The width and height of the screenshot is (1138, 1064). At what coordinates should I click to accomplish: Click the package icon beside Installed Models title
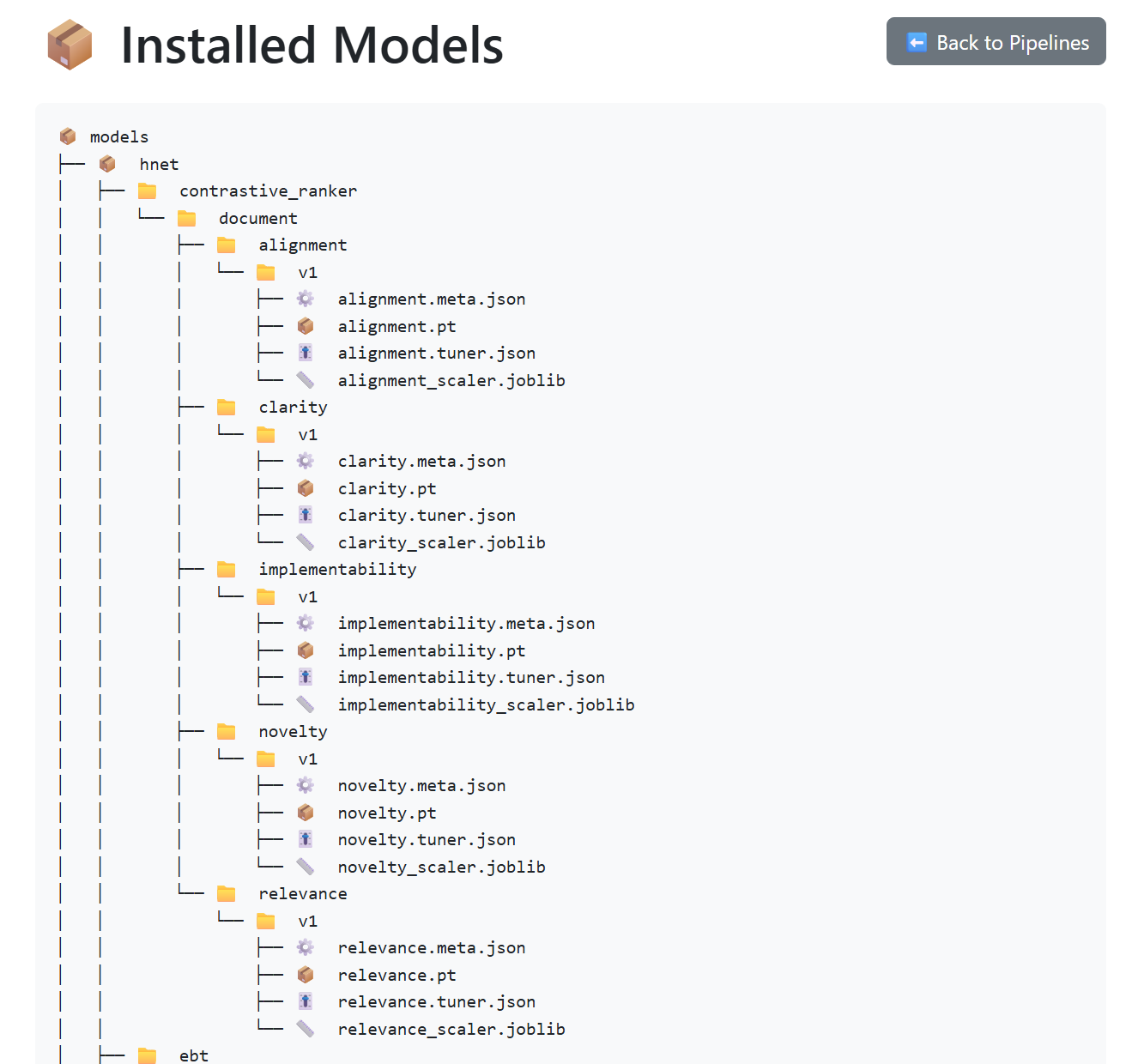[x=70, y=45]
